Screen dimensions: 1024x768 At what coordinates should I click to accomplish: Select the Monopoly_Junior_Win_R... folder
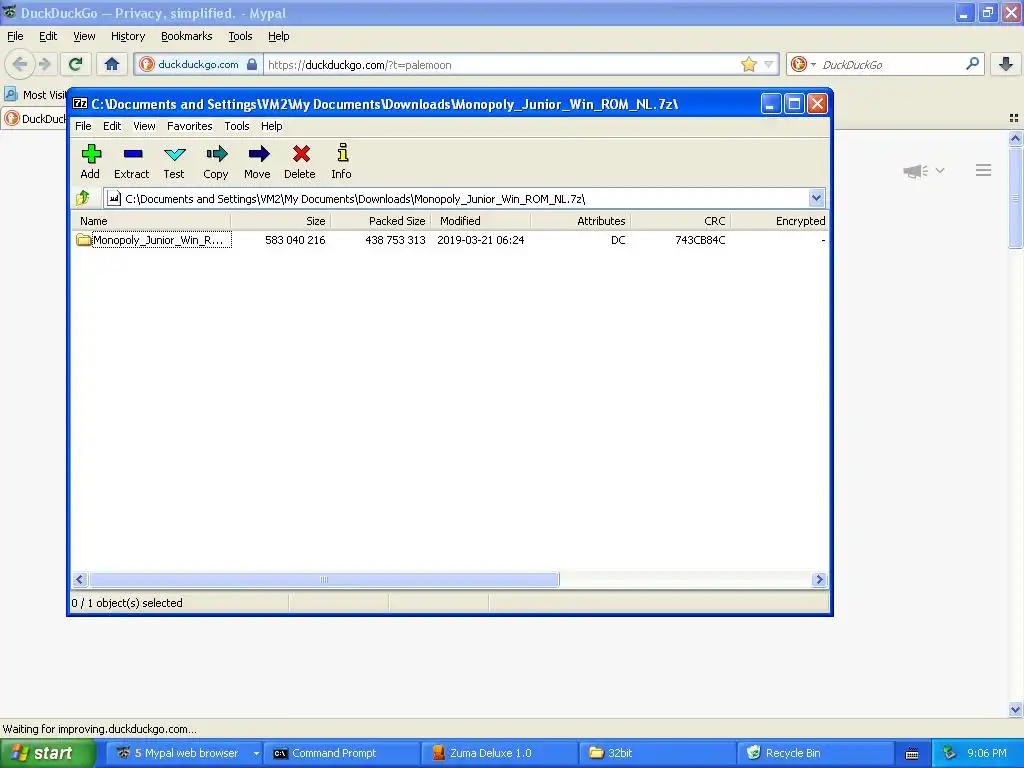[153, 240]
